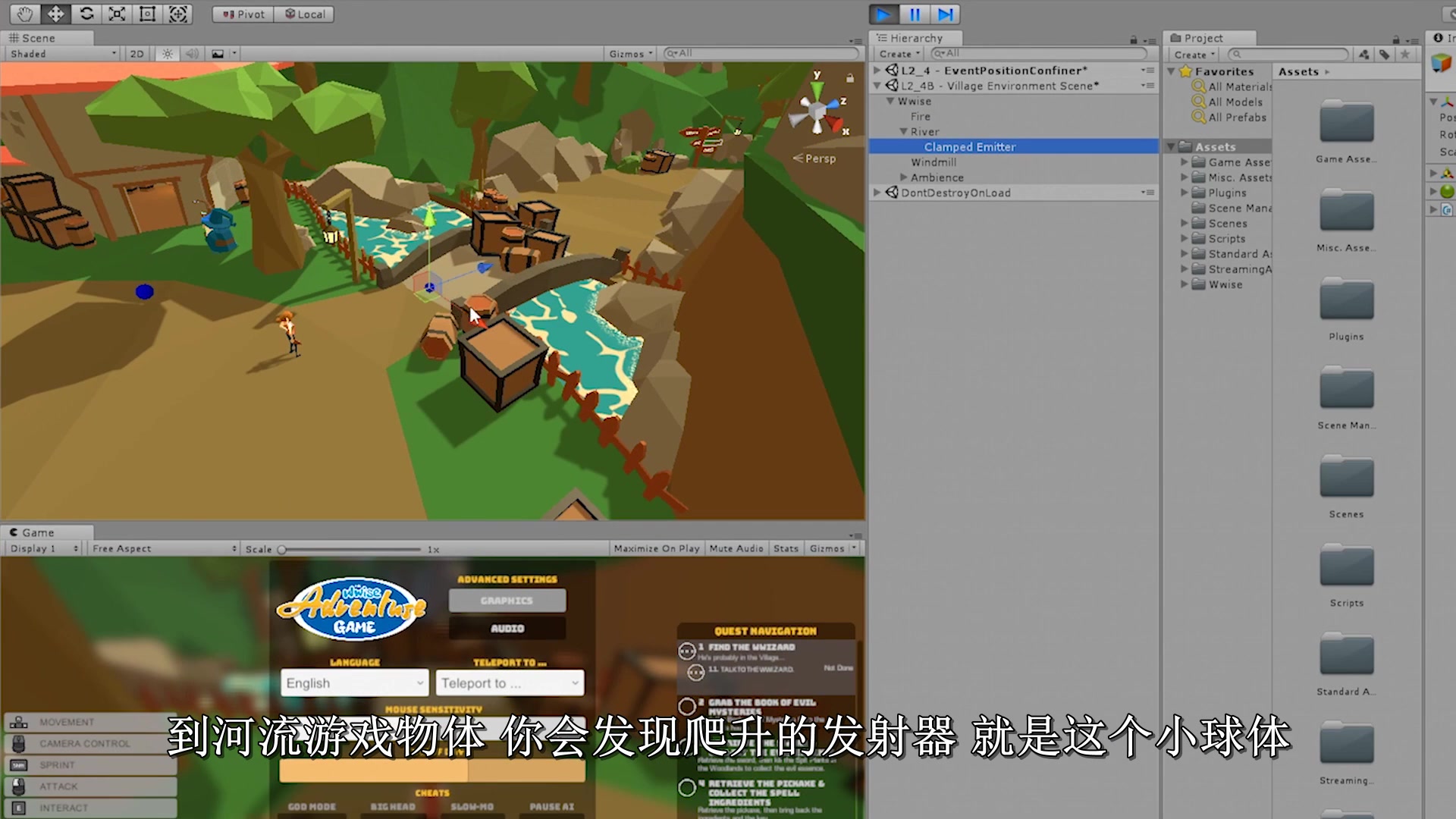This screenshot has height=819, width=1456.
Task: Select the Rect Transform tool
Action: (x=148, y=14)
